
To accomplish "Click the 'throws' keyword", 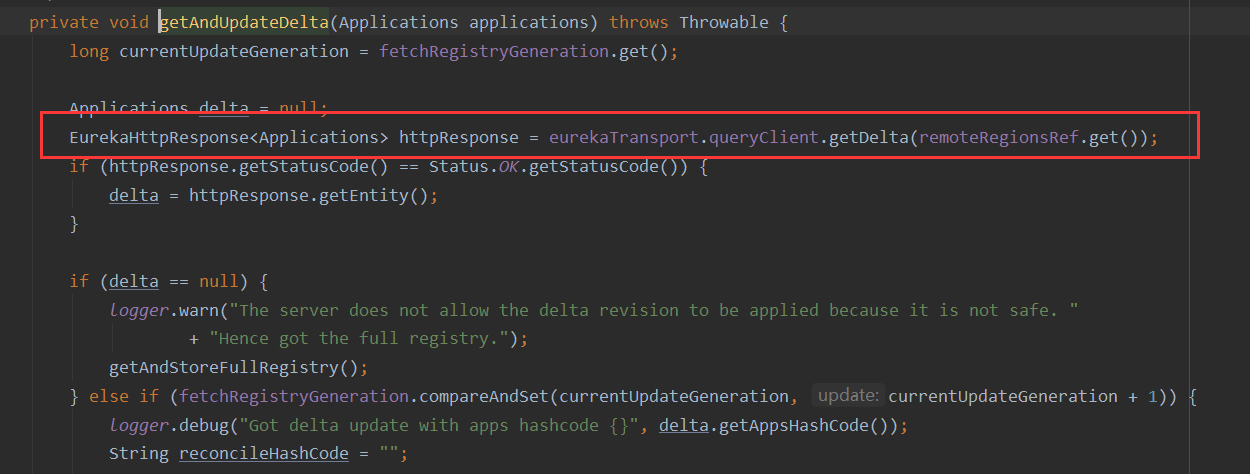I will 638,22.
